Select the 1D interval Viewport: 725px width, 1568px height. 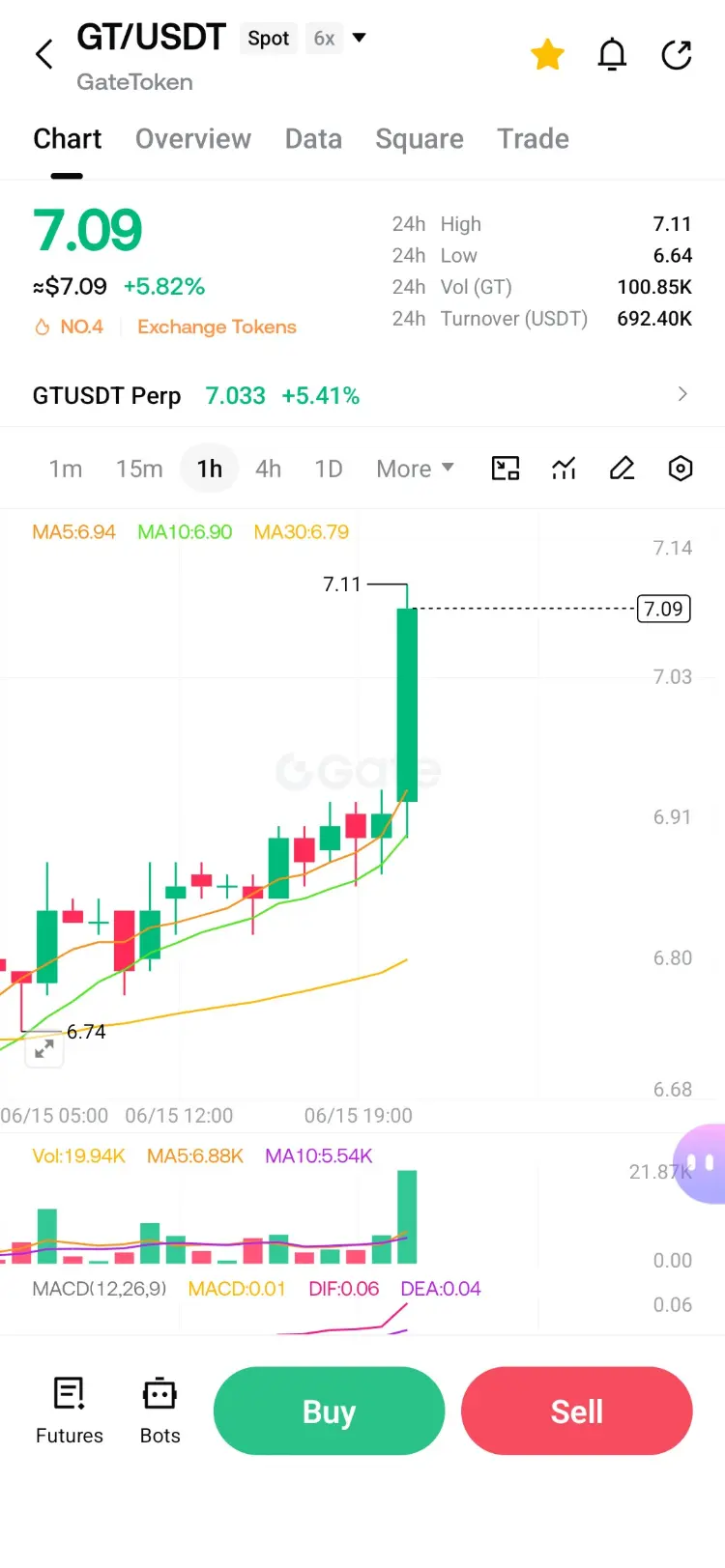[329, 469]
